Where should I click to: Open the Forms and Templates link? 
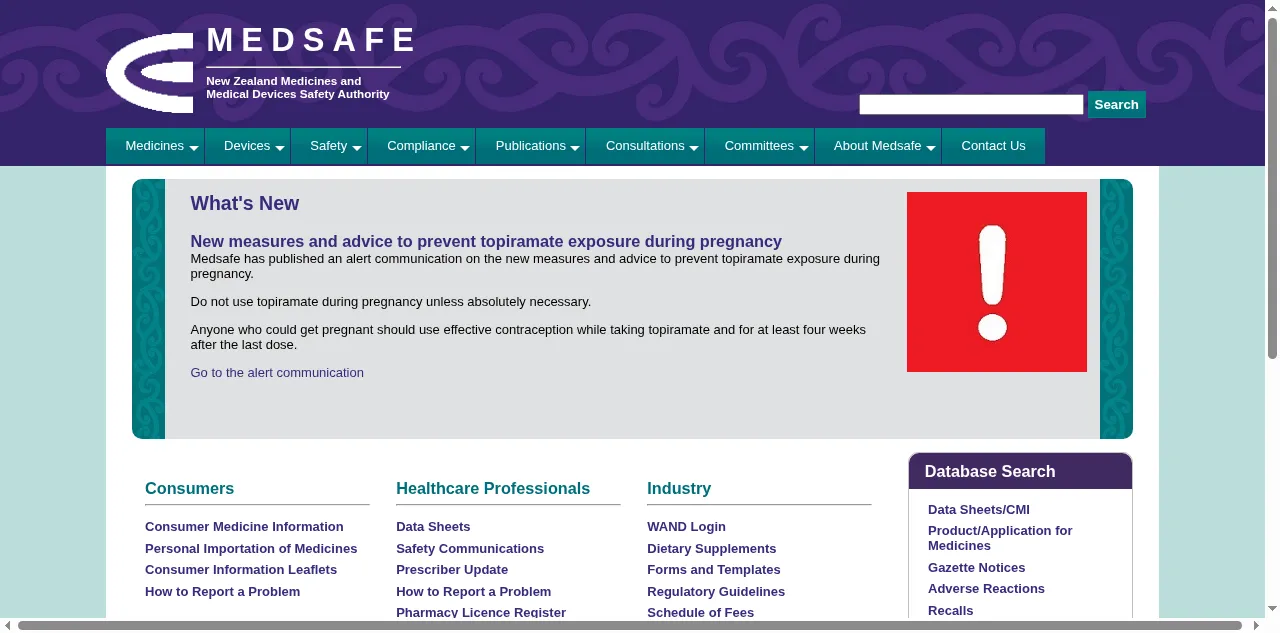(x=713, y=569)
